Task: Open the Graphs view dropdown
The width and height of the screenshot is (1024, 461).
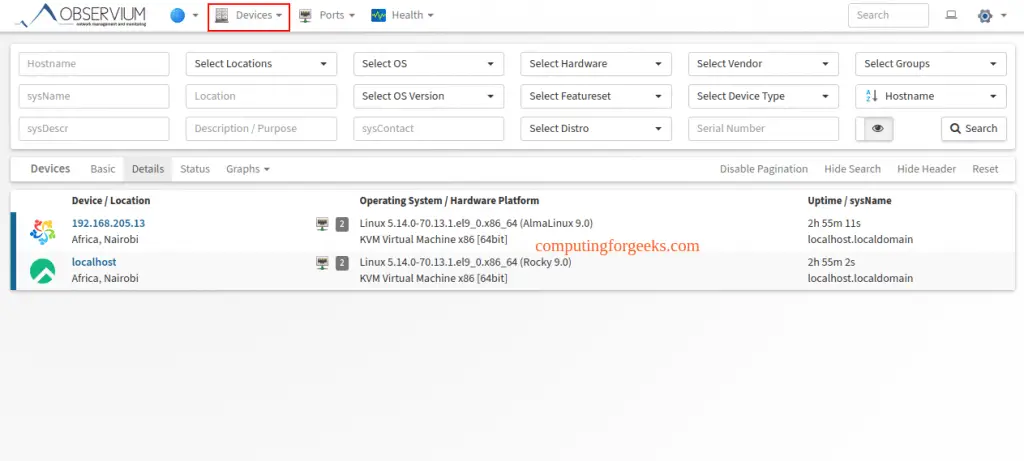Action: [x=248, y=169]
